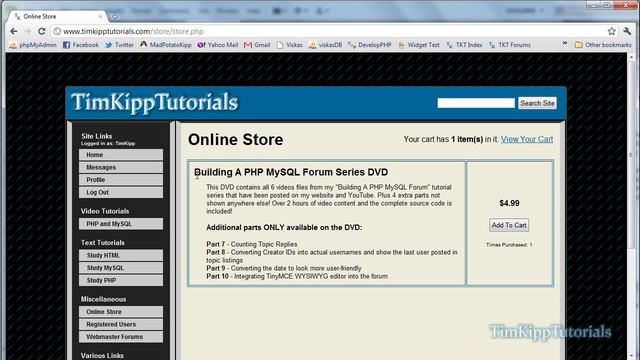Open a new tab with the new tab button

115,16
